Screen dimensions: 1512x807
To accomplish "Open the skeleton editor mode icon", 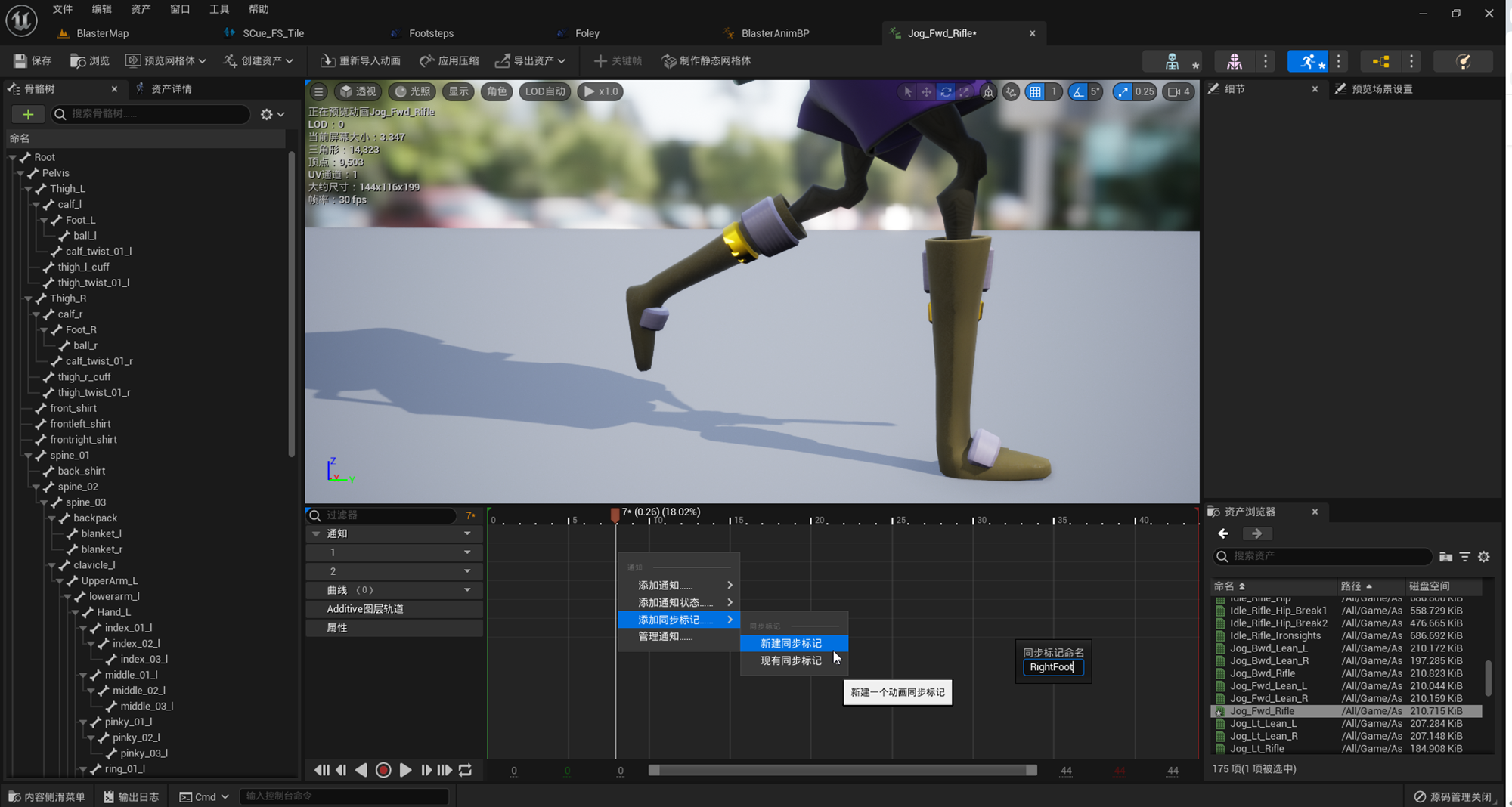I will coord(1172,61).
